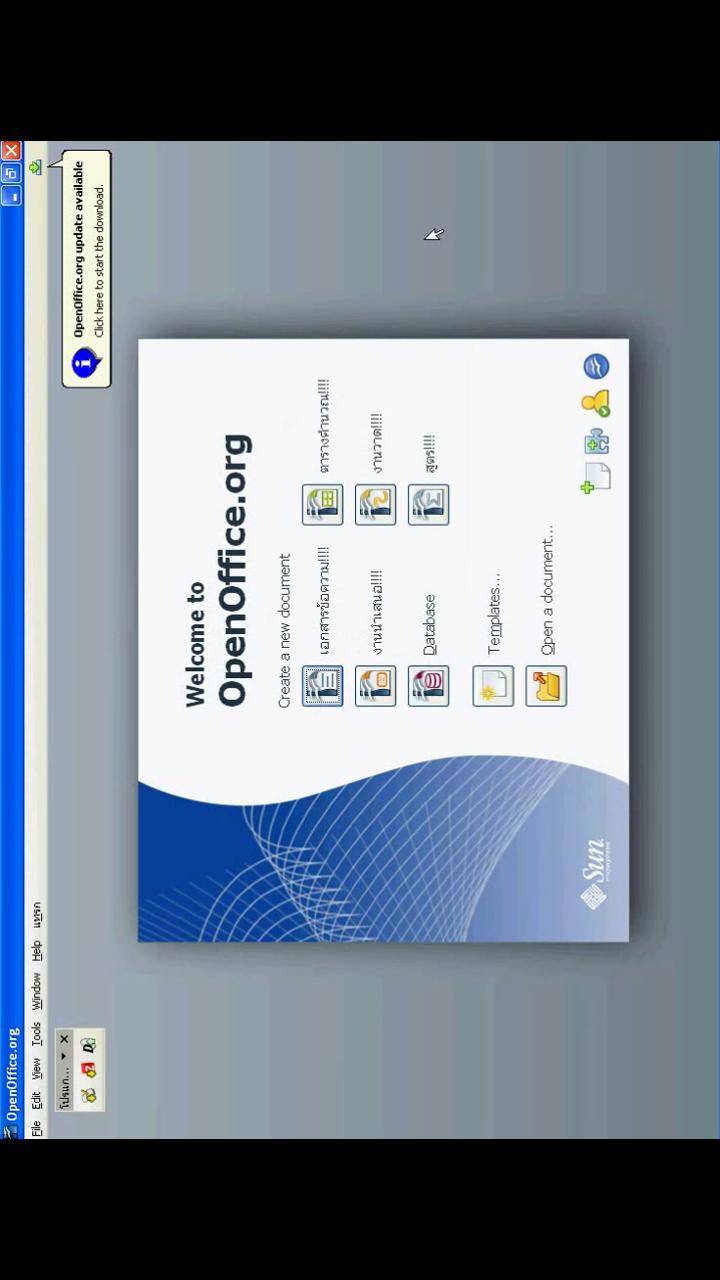Open the แทรก menu

pos(36,913)
